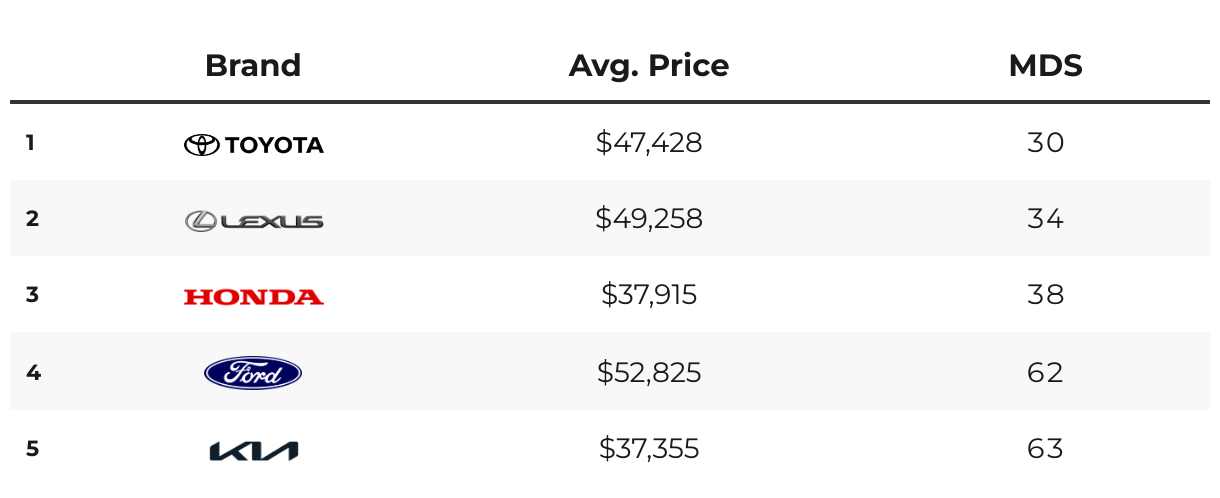Select Toyota's average price $47,428
Image resolution: width=1220 pixels, height=498 pixels.
pos(649,143)
